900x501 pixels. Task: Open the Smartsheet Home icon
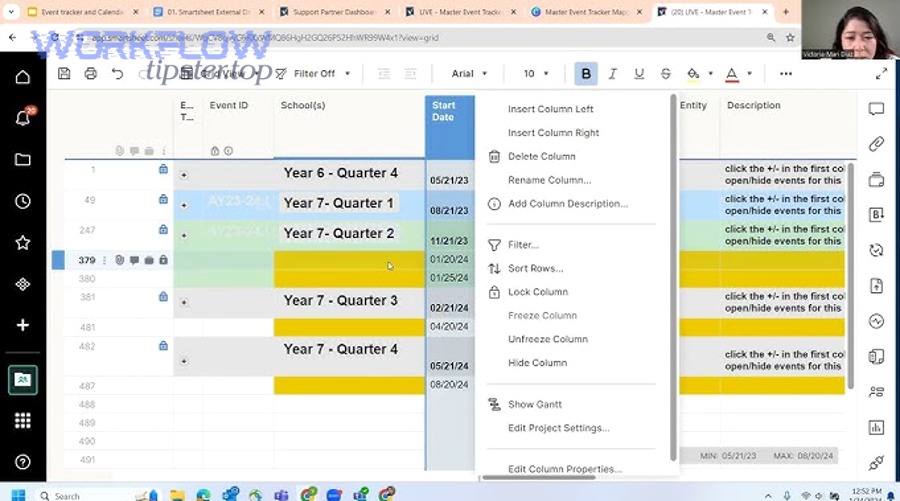point(23,77)
